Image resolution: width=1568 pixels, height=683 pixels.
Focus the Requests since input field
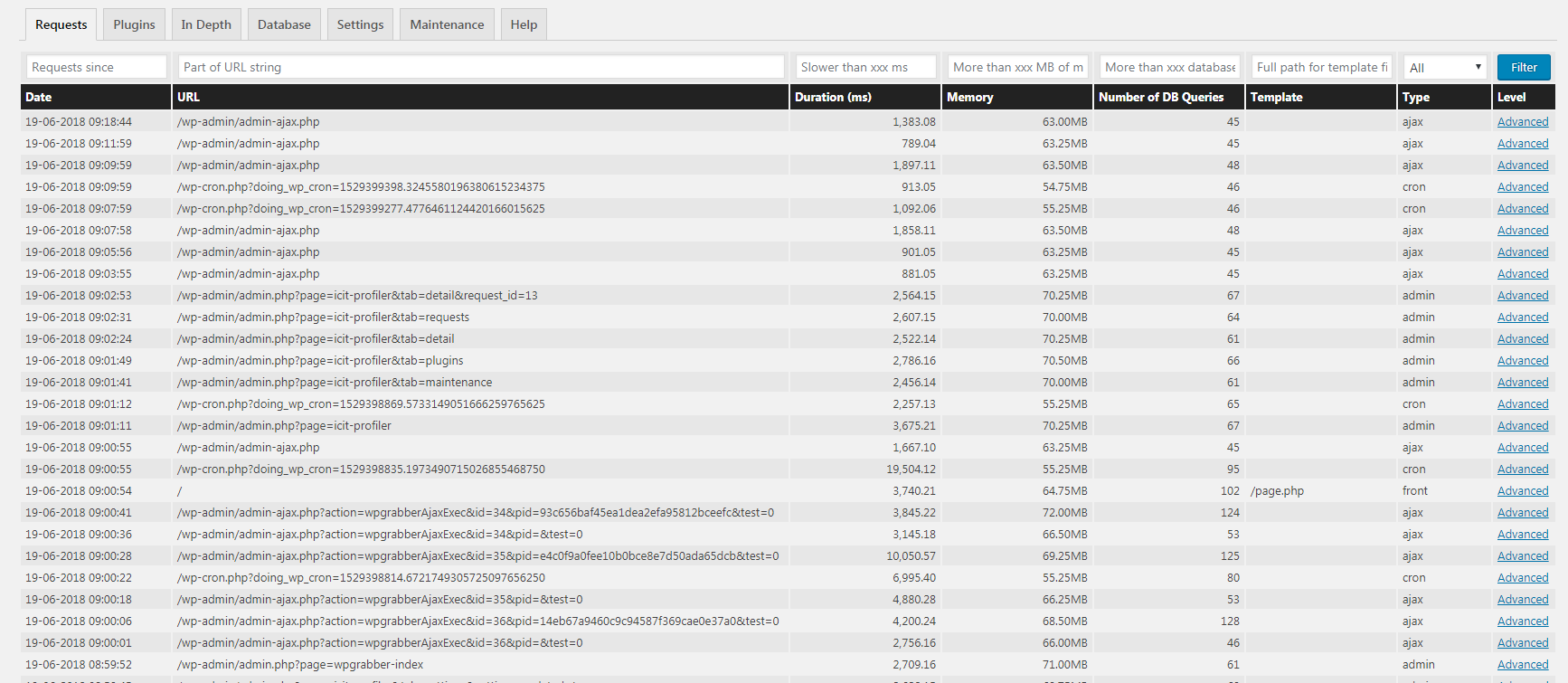[96, 67]
